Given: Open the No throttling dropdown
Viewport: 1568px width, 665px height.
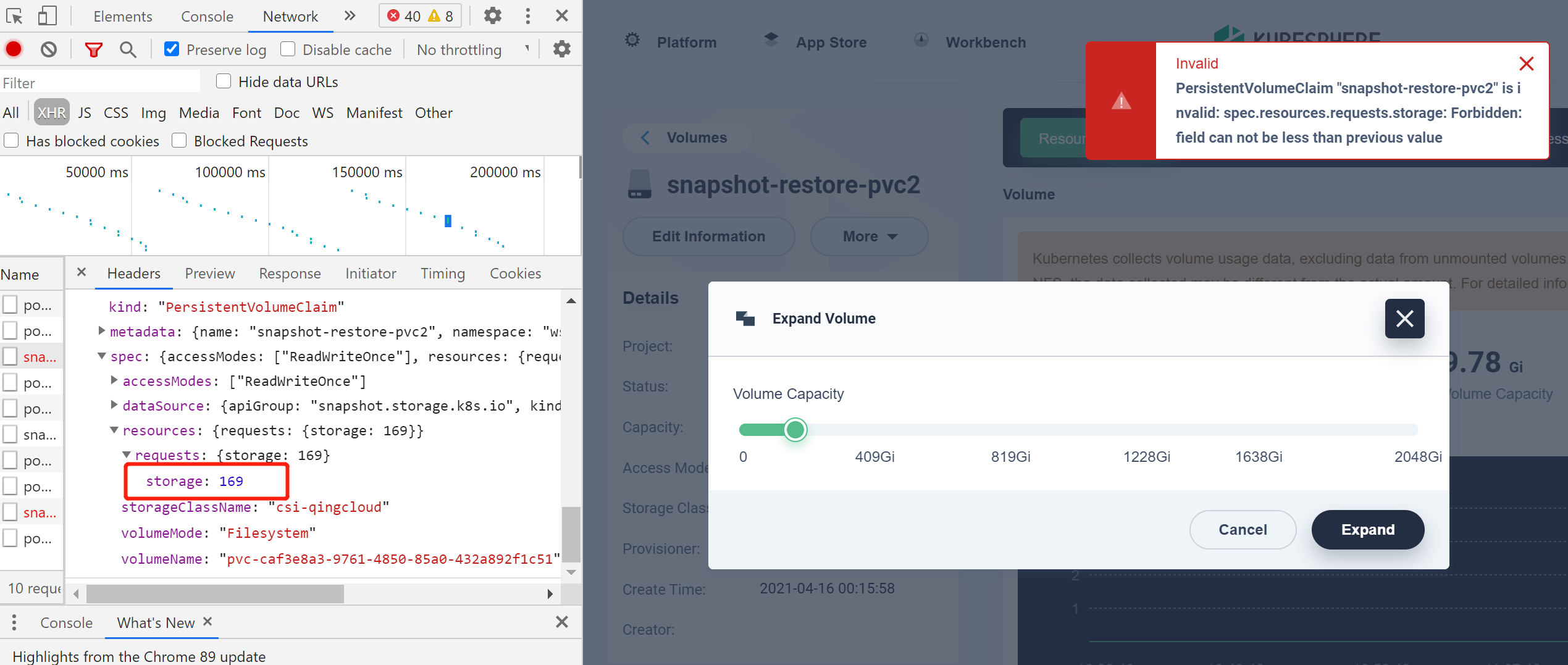Looking at the screenshot, I should coord(471,49).
